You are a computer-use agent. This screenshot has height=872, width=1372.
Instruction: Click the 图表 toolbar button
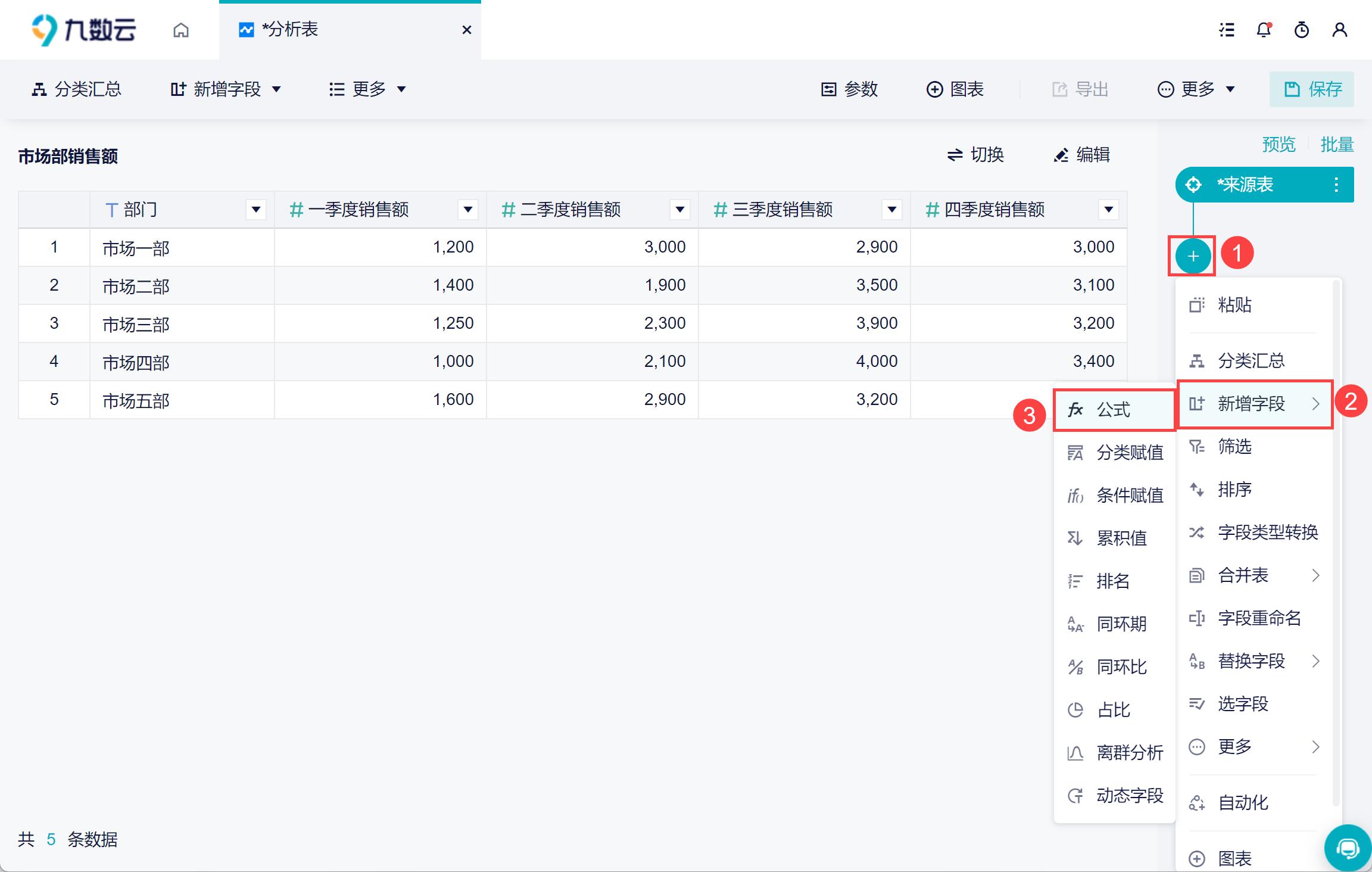click(955, 89)
